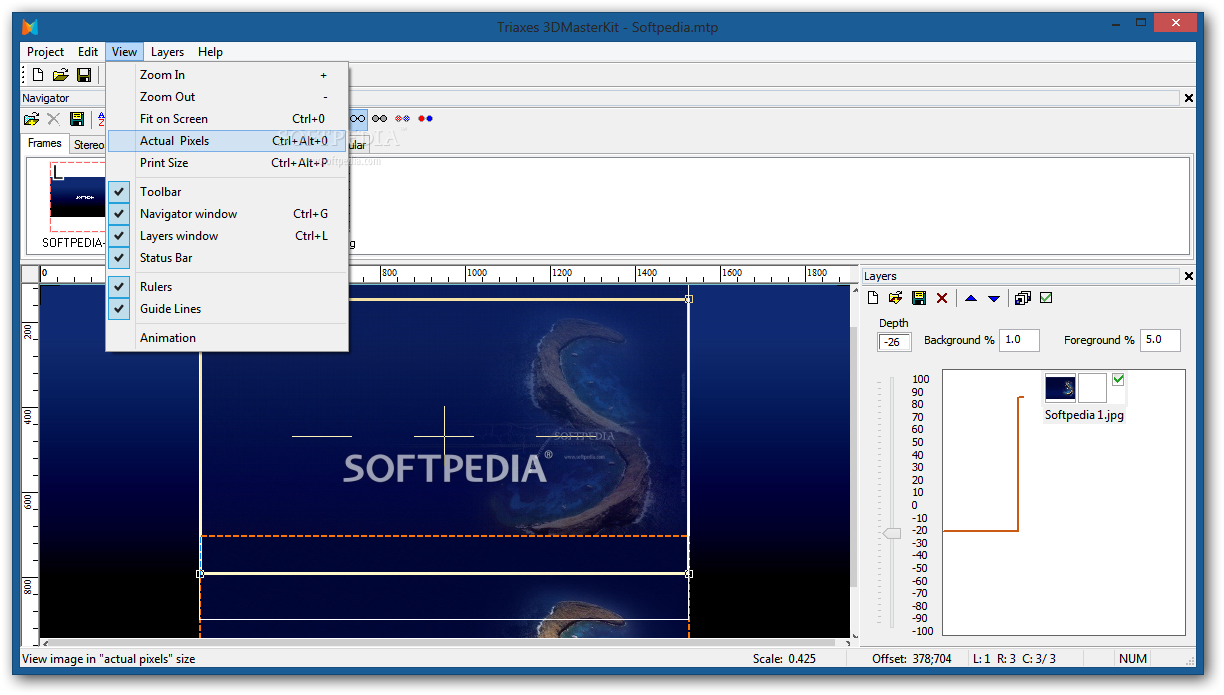Click the Foreground % input field
The height and width of the screenshot is (695, 1224).
[x=1160, y=340]
